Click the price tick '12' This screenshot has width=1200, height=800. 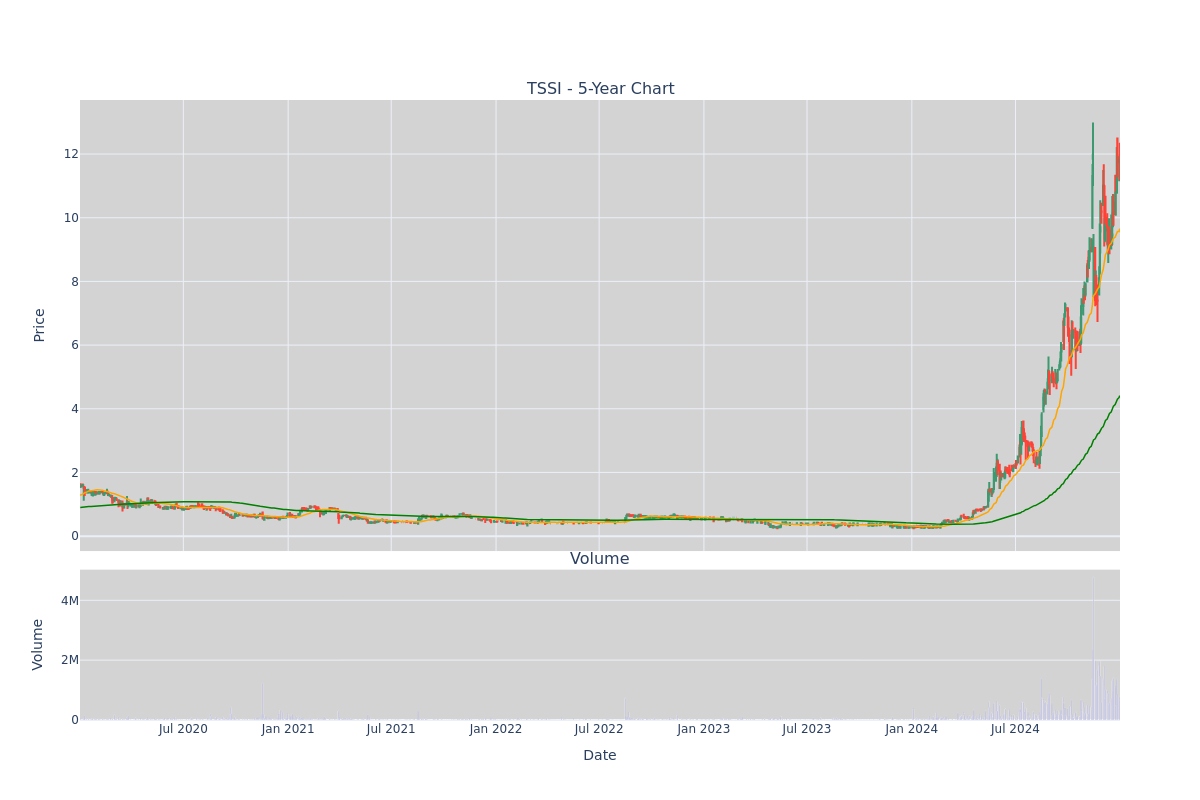71,154
